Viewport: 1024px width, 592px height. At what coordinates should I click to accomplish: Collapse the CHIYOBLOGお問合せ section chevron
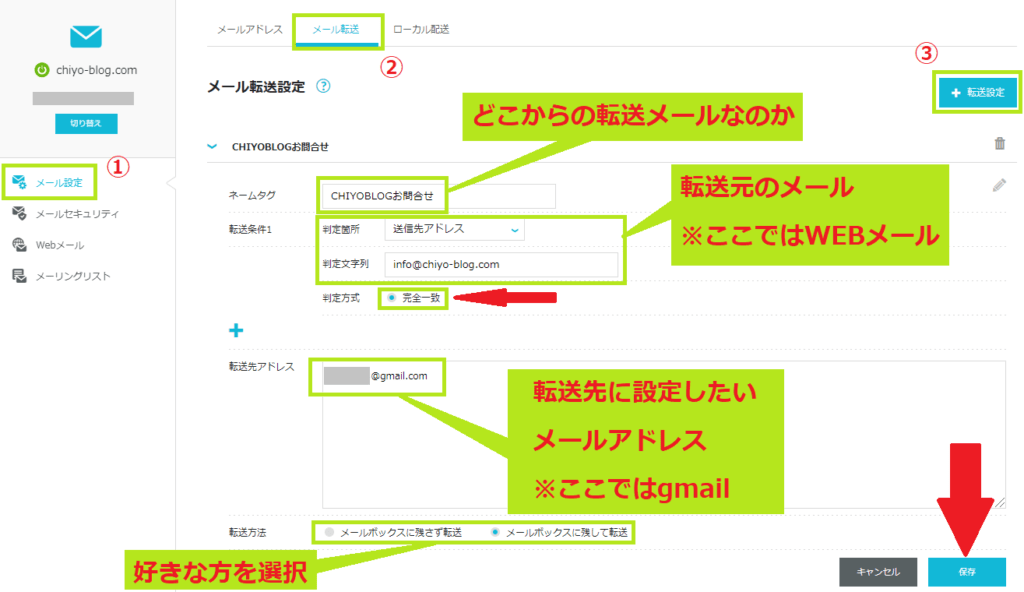[x=211, y=145]
